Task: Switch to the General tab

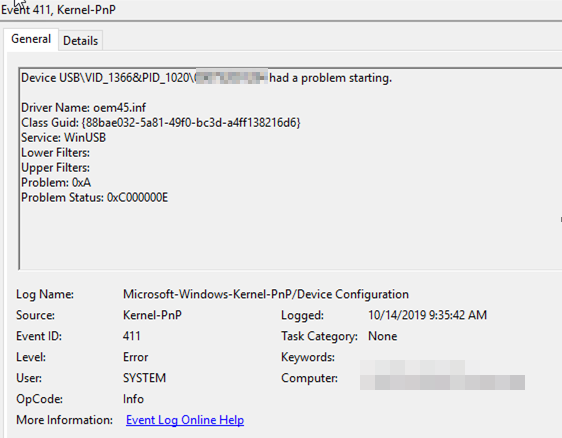Action: coord(31,39)
